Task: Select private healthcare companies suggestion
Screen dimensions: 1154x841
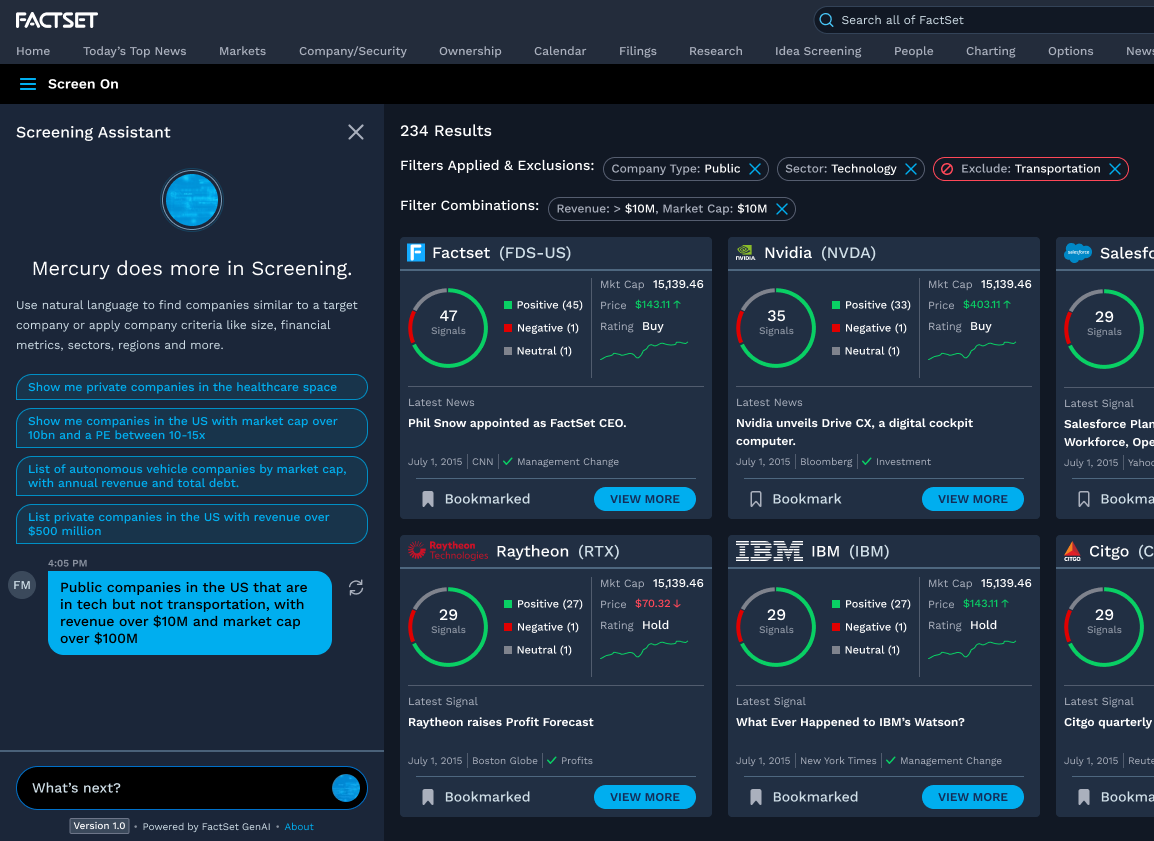Action: [191, 387]
